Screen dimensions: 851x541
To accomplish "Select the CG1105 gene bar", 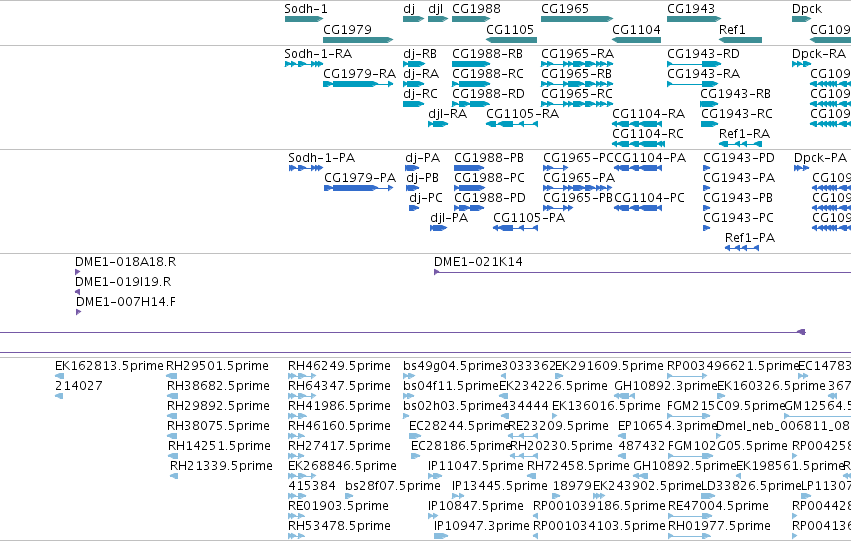I will point(512,40).
